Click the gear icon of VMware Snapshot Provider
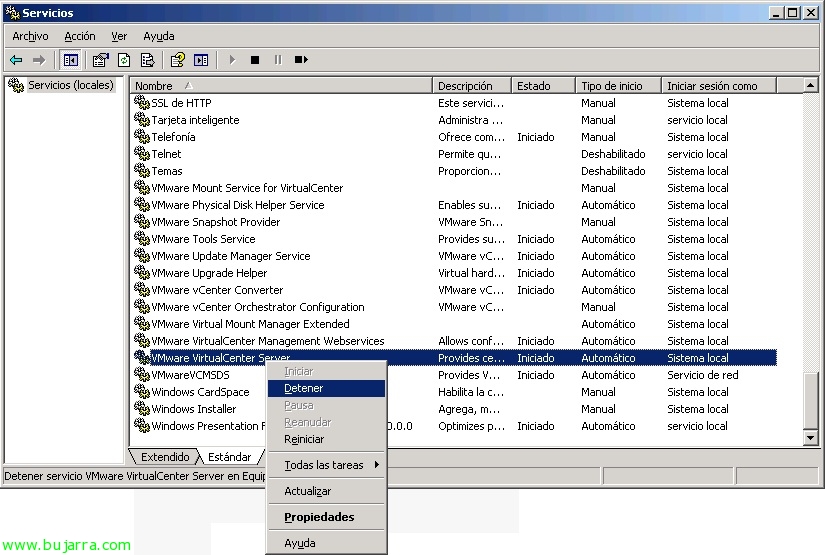 click(x=142, y=221)
